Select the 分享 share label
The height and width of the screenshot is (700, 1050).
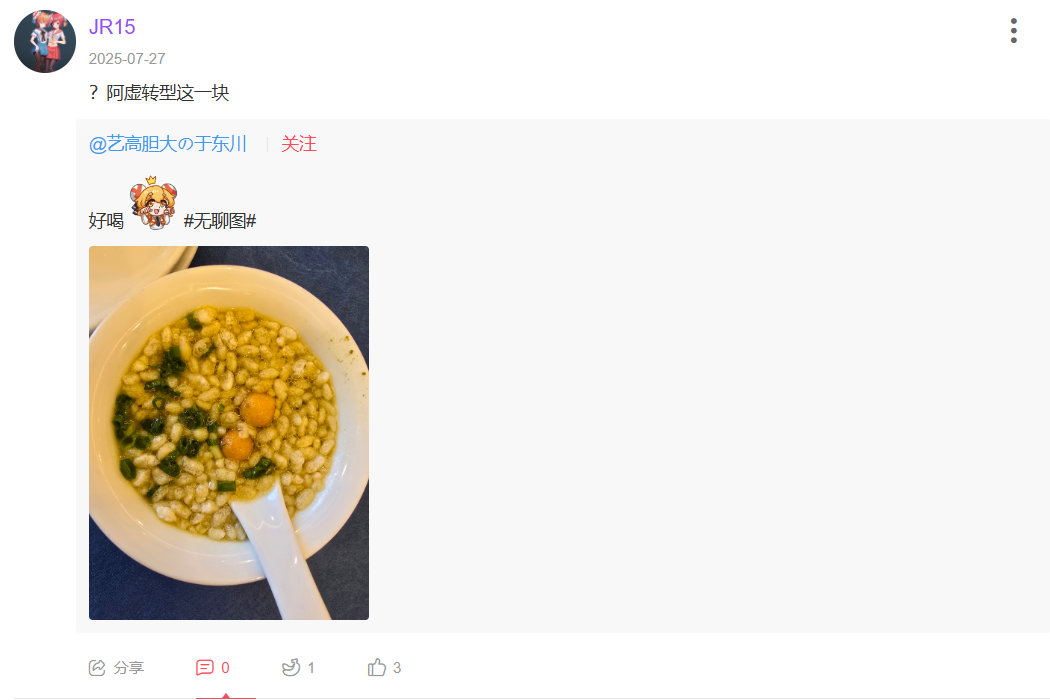click(129, 668)
